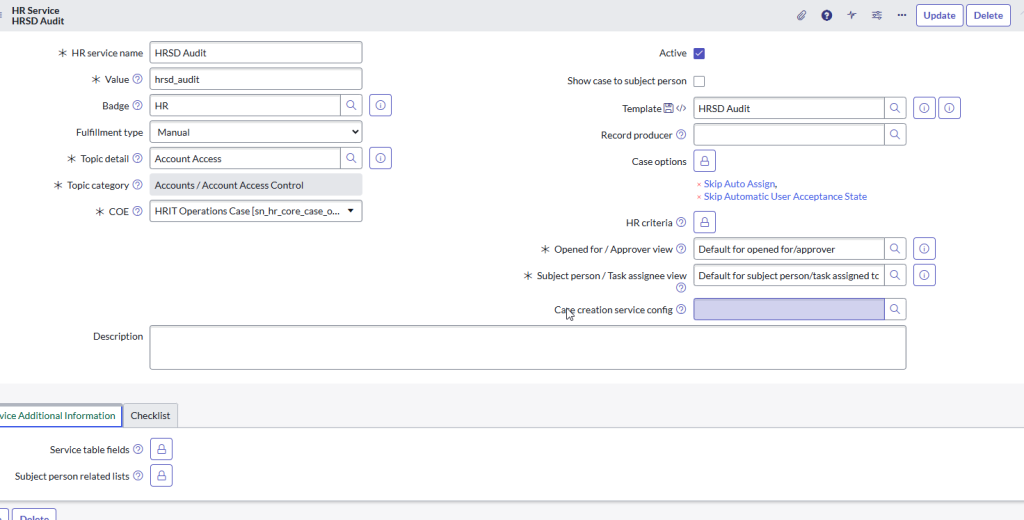The image size is (1024, 520).
Task: Unlock the Case options lock icon
Action: tap(704, 161)
